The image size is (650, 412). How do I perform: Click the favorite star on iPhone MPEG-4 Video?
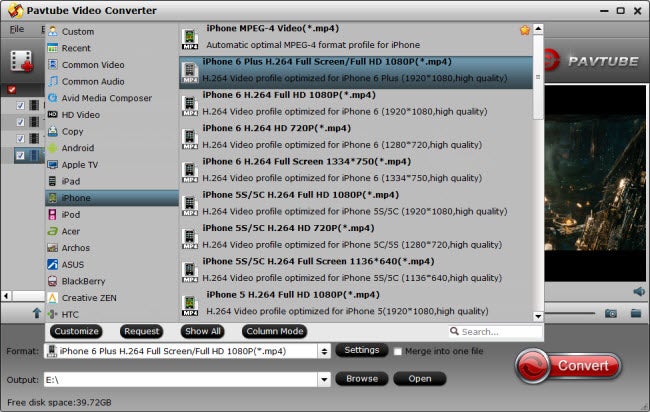click(x=525, y=30)
